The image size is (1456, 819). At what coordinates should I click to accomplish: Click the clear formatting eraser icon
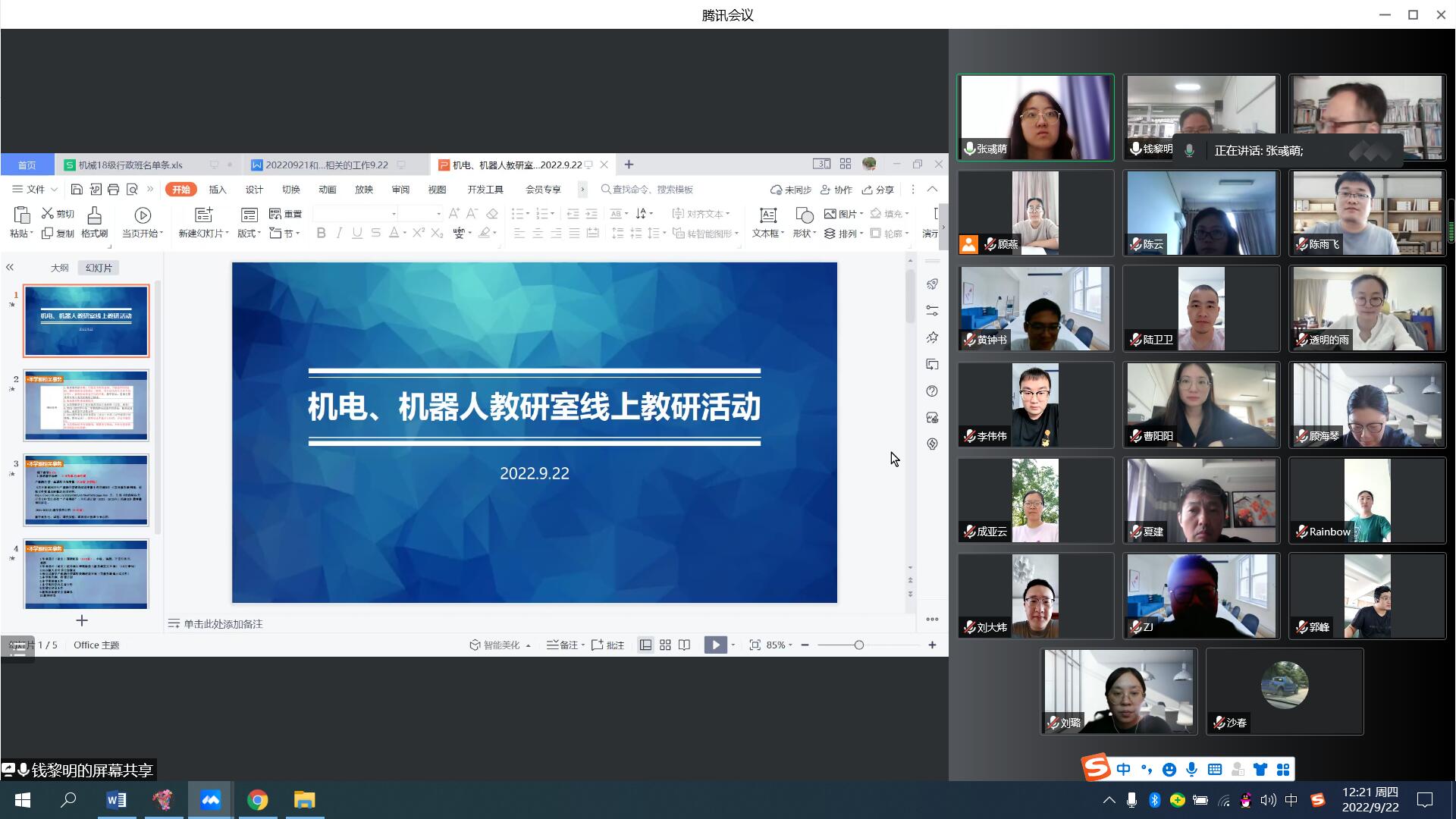492,214
